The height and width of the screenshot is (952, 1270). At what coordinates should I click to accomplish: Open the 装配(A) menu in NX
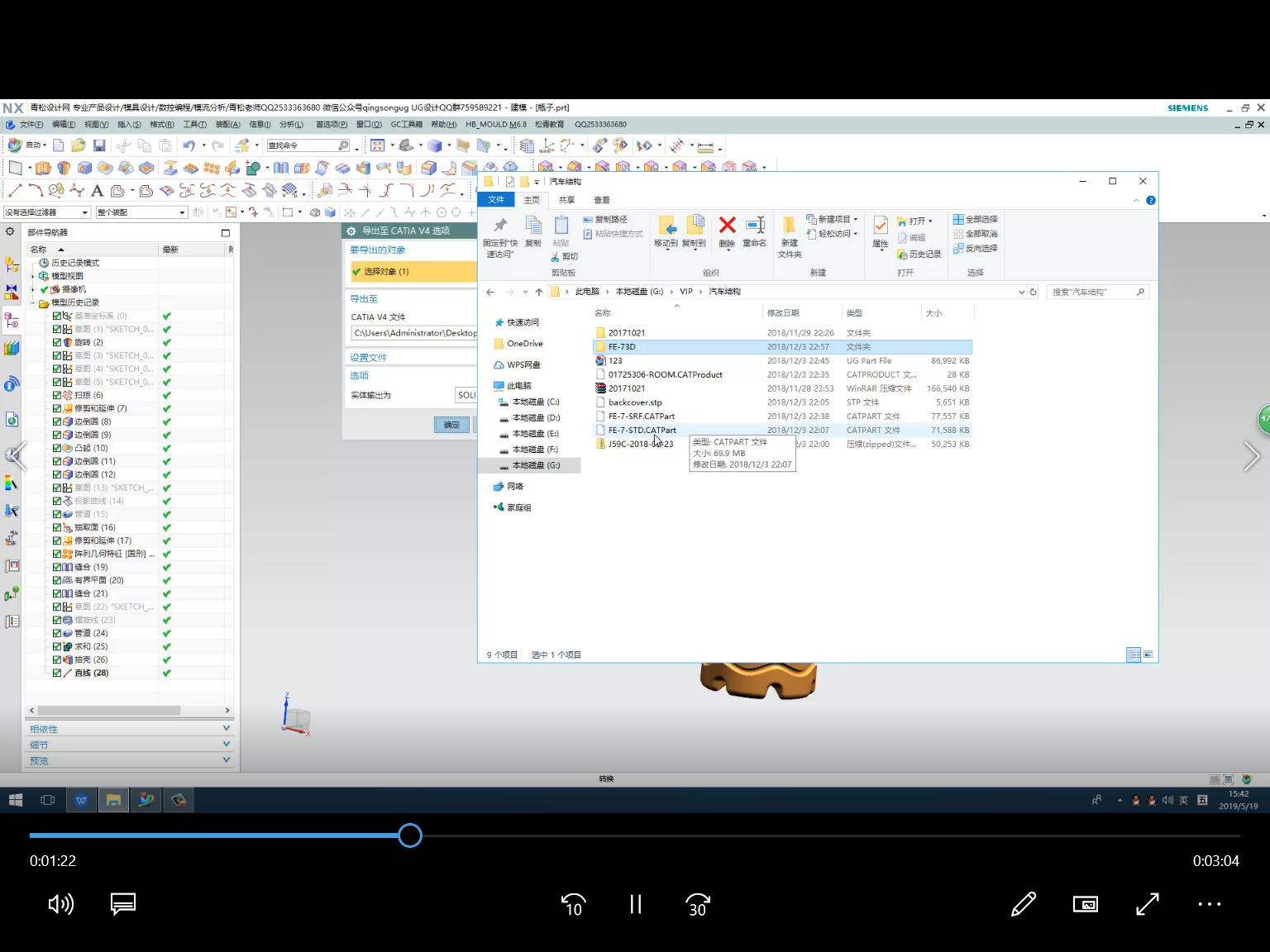(227, 125)
